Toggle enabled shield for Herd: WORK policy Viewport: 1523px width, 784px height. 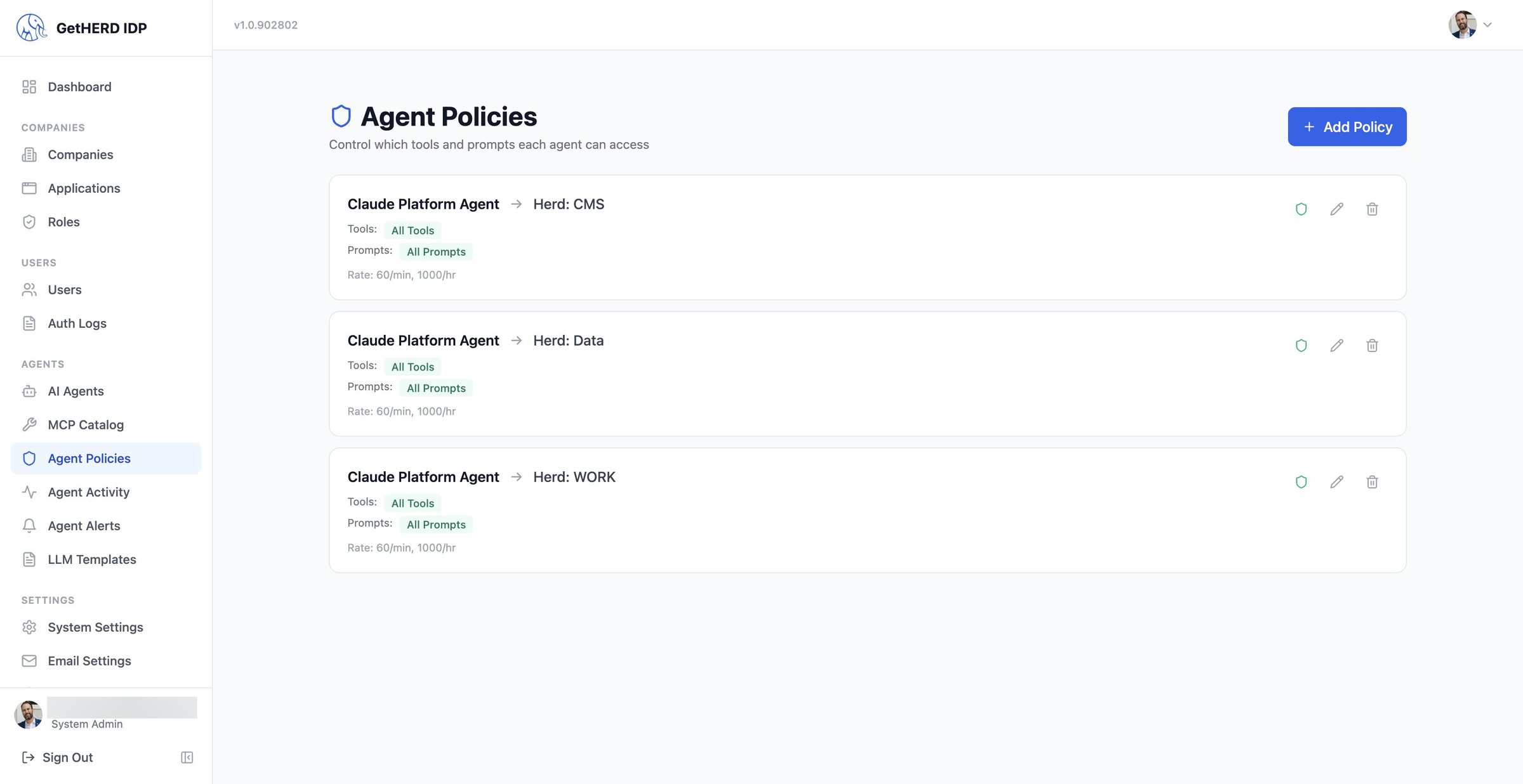coord(1301,482)
